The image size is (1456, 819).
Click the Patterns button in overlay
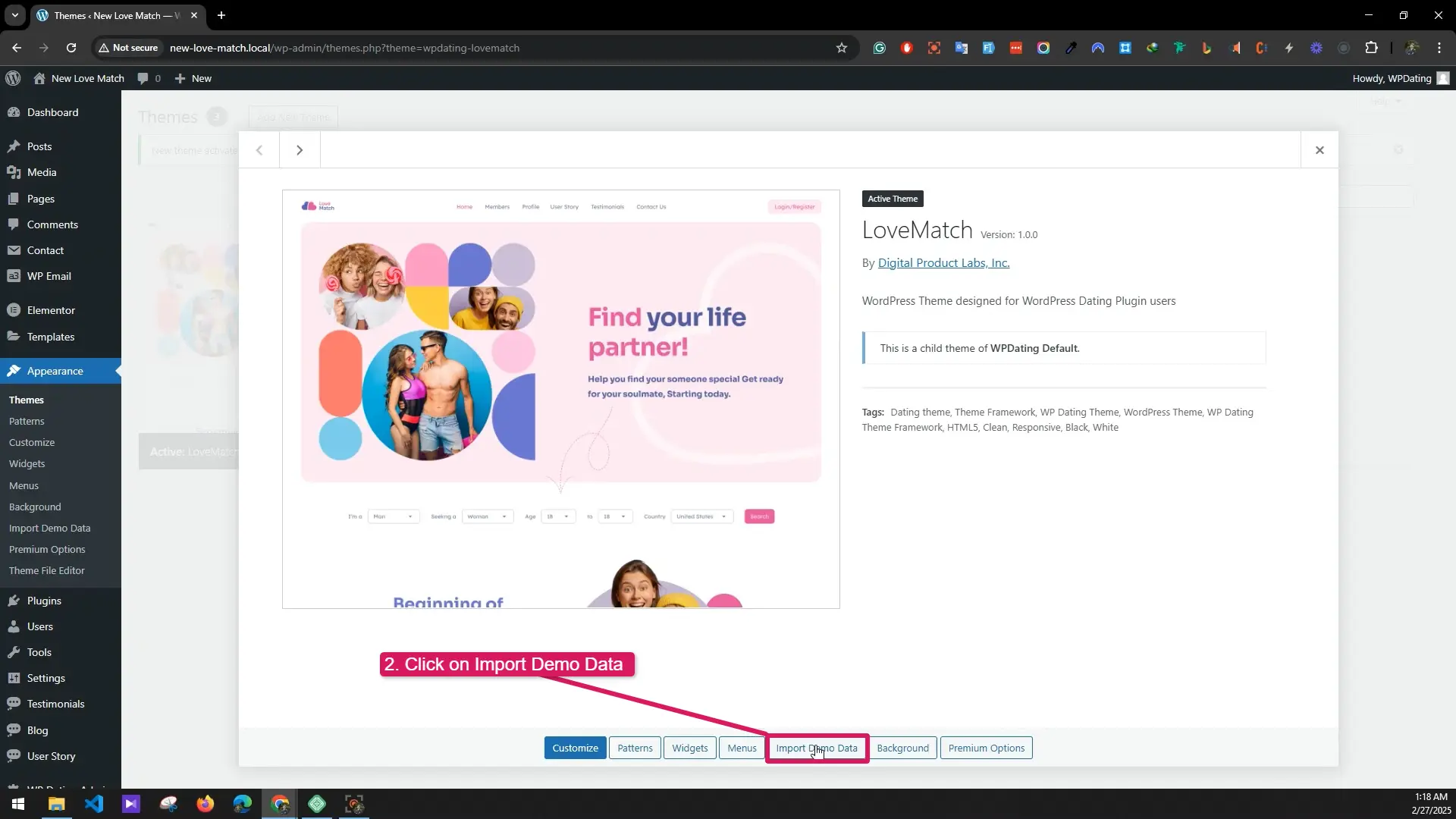[x=635, y=748]
